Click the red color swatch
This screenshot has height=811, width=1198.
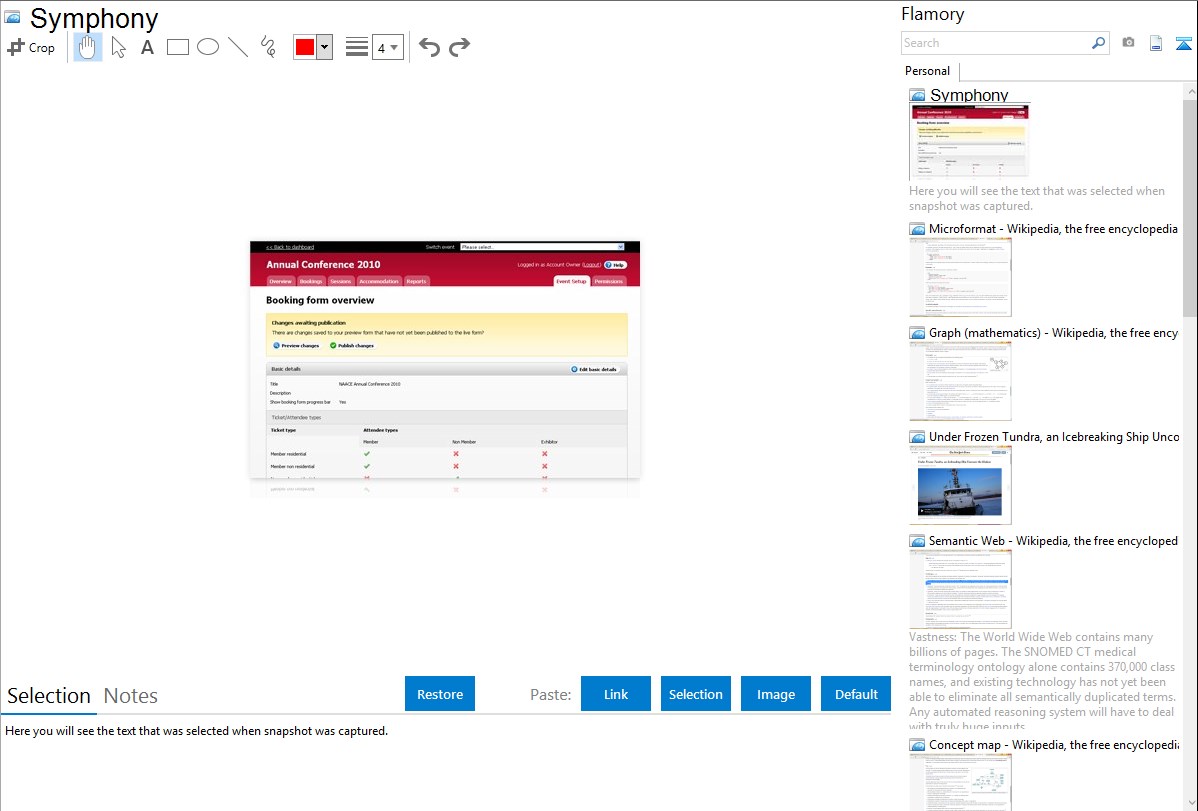tap(305, 47)
